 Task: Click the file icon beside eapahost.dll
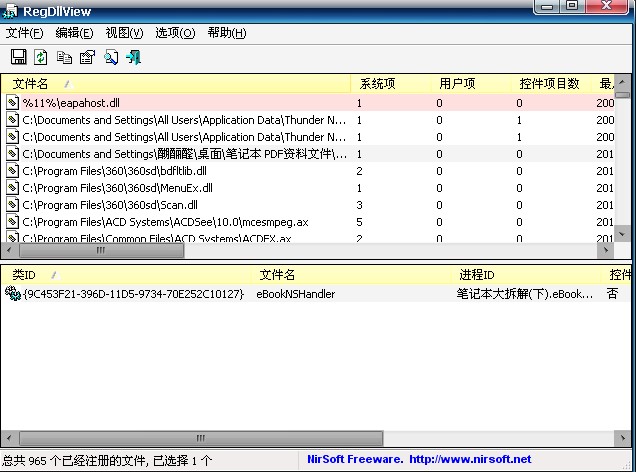(x=13, y=103)
